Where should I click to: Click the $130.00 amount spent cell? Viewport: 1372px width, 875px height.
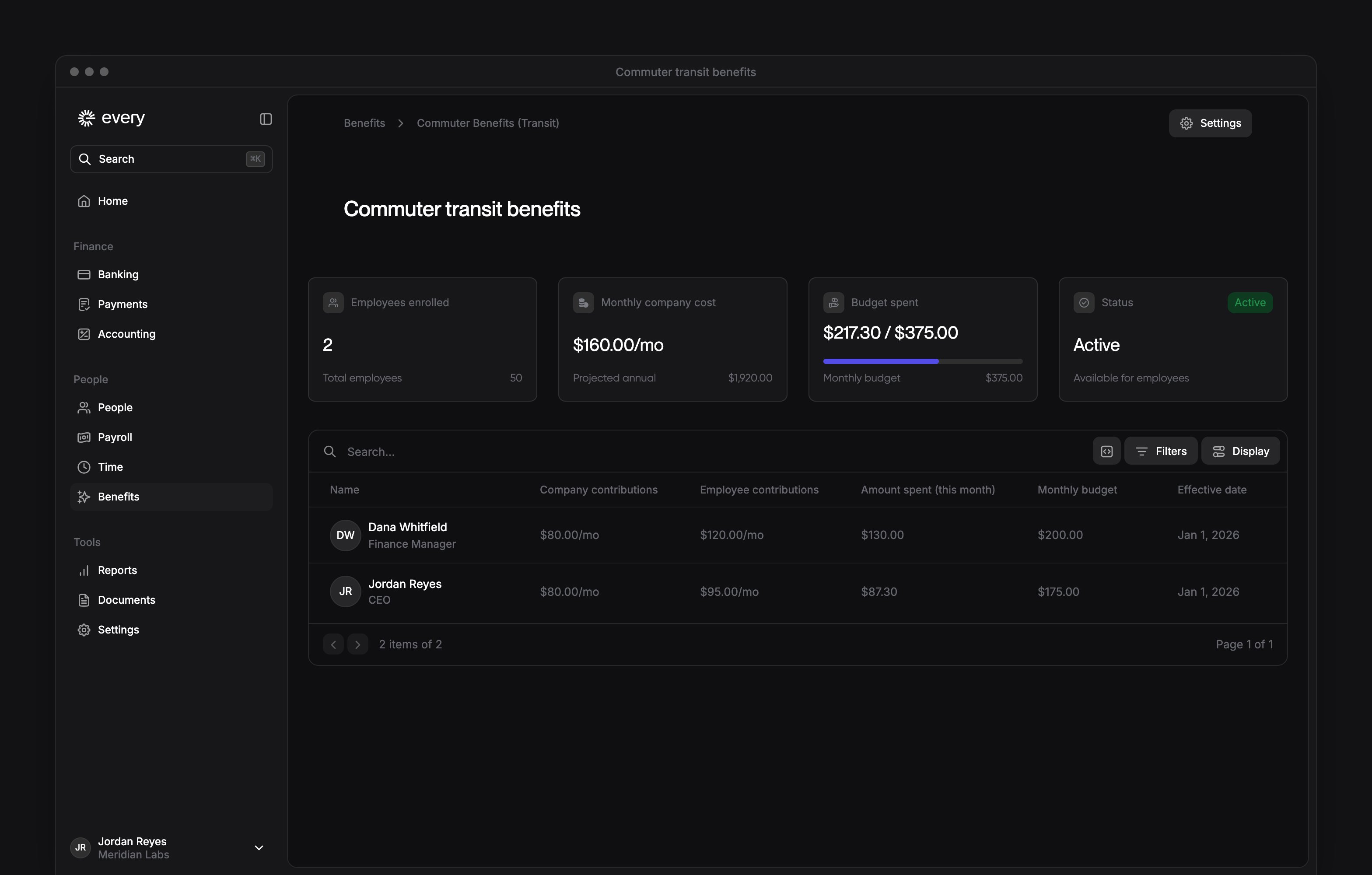coord(882,535)
